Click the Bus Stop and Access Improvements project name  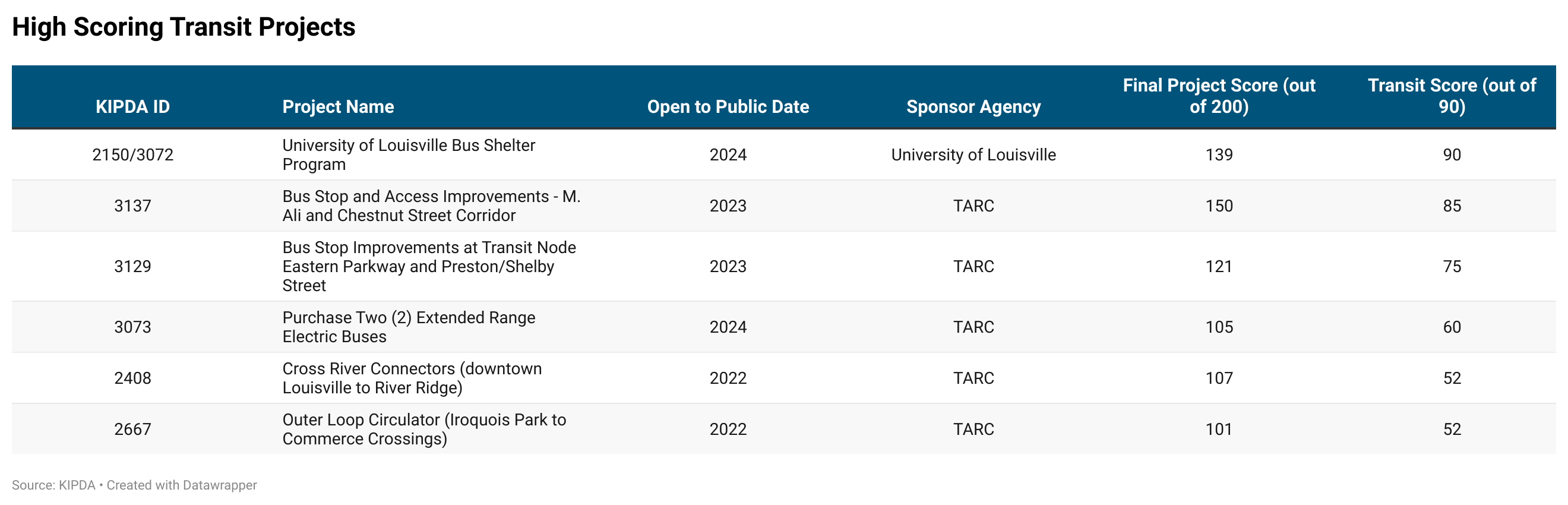click(x=431, y=206)
